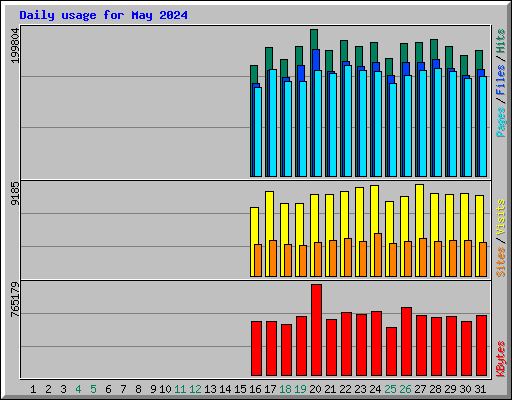The width and height of the screenshot is (512, 400).
Task: Select the orange Sites bar for day 16
Action: 258,260
